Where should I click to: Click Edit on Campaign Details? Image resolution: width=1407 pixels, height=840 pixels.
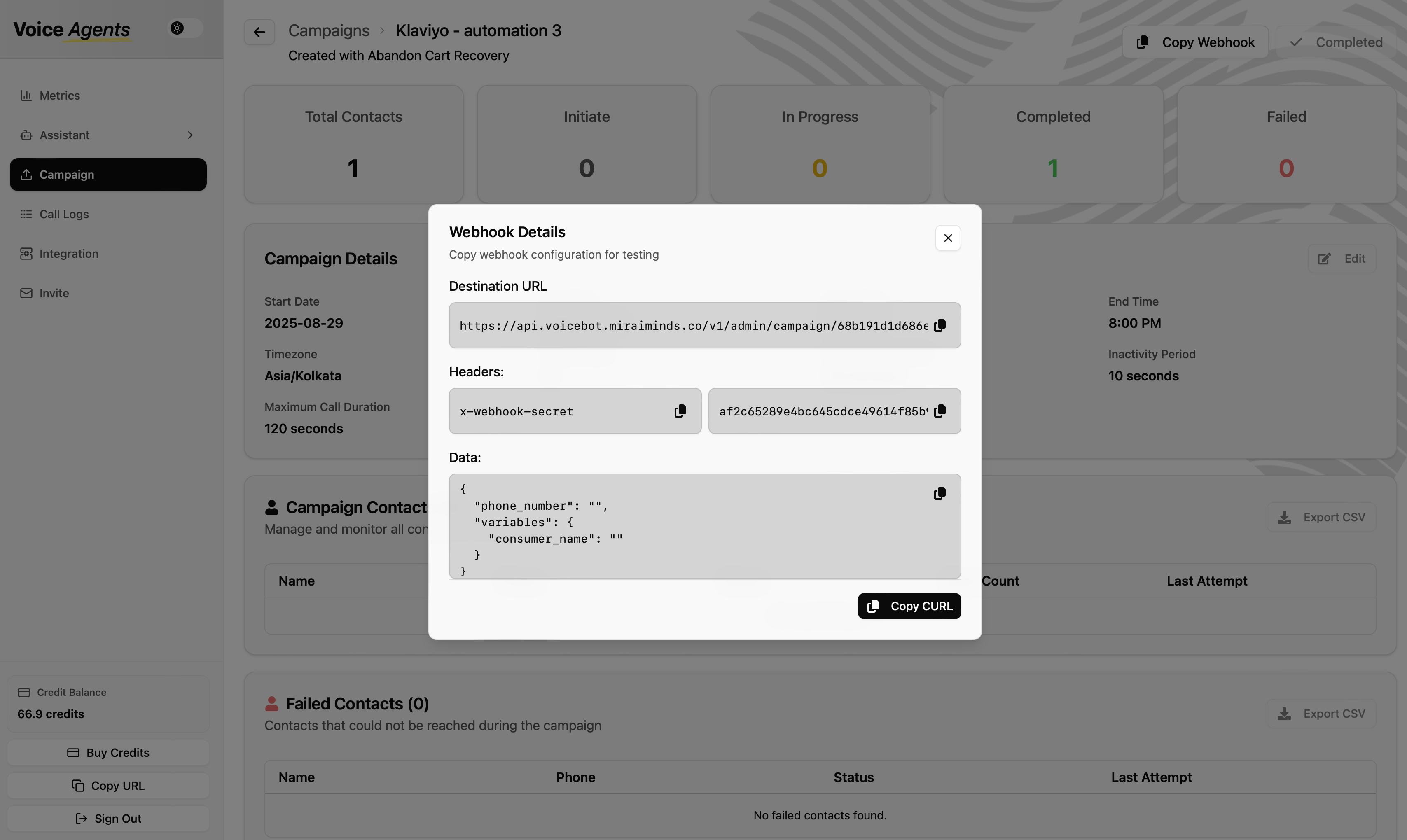tap(1342, 258)
